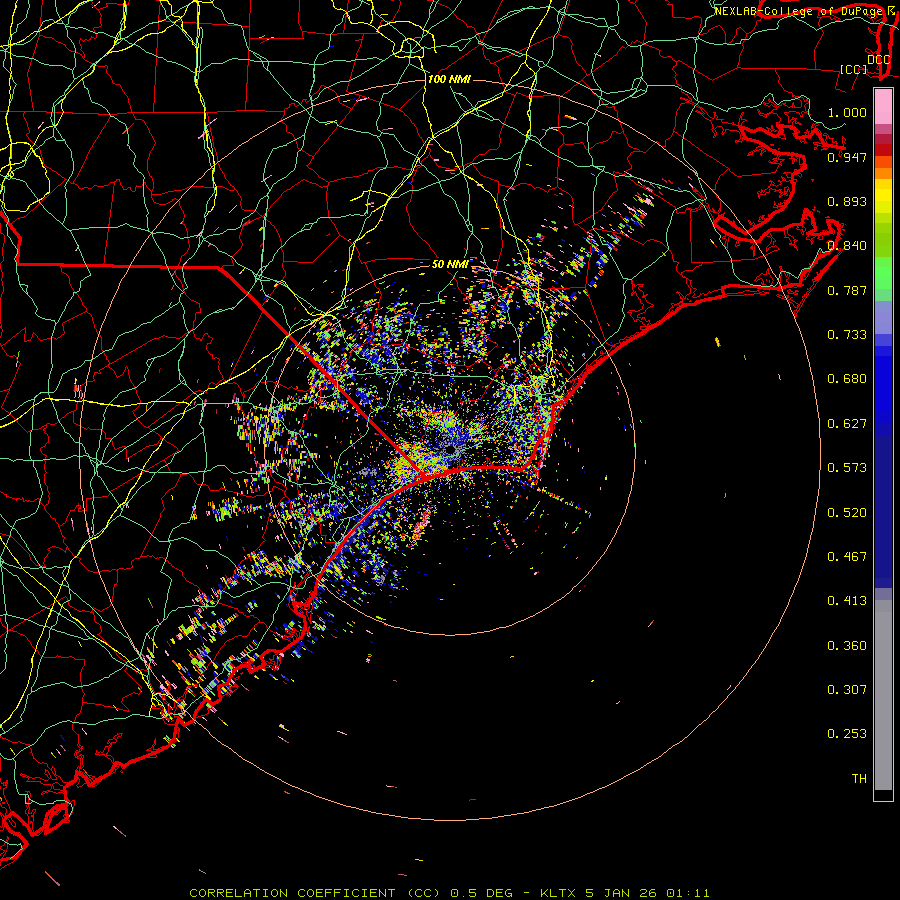Click the 0.467 label on the color scale
900x900 pixels.
tap(847, 557)
